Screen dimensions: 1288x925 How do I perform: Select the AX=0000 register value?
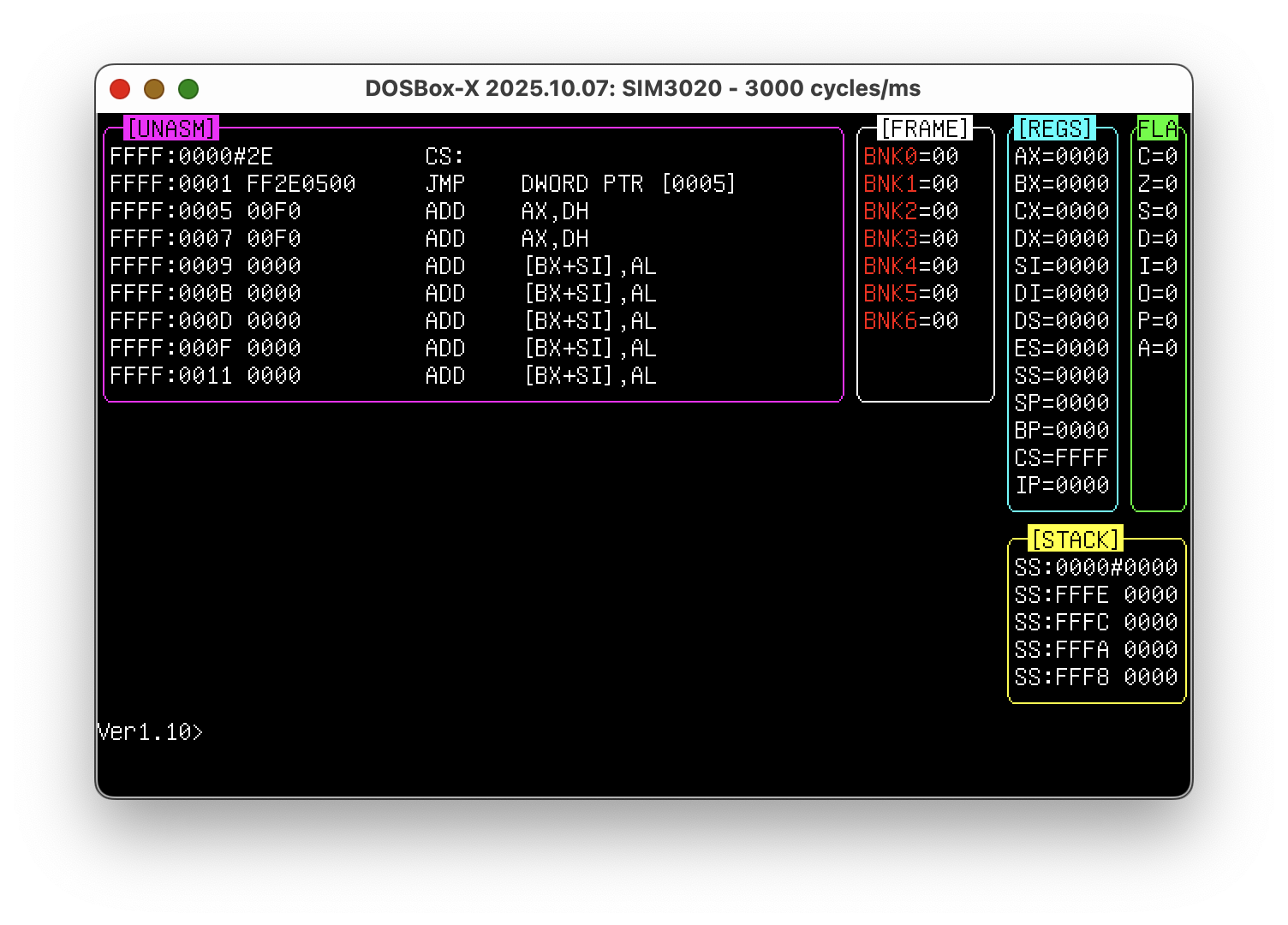click(1061, 157)
